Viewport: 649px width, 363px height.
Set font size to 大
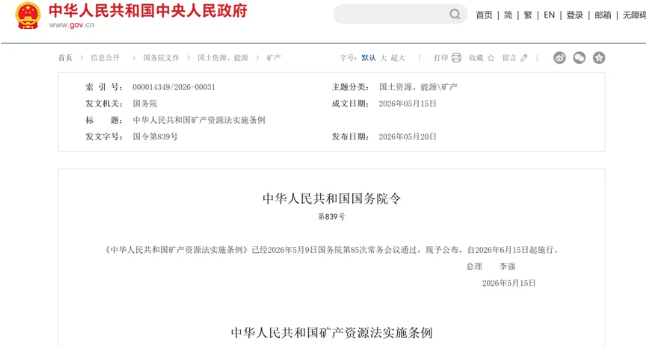[384, 58]
